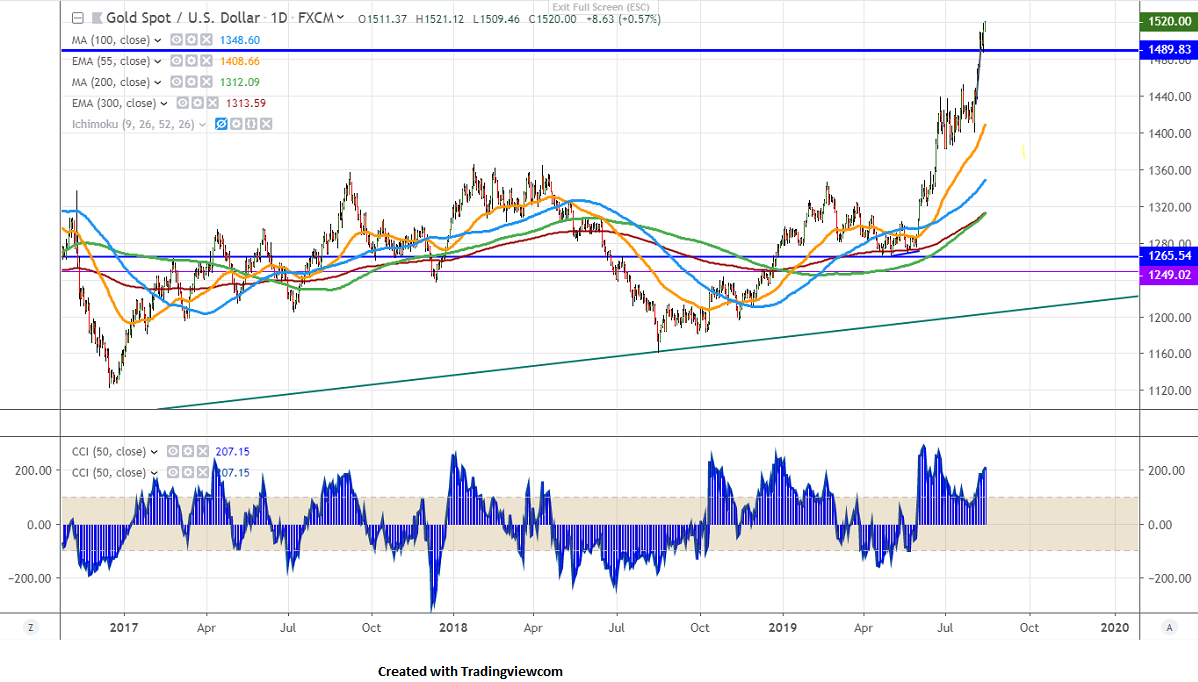Expand the MA (200, close) dropdown arrow
Image resolution: width=1198 pixels, height=682 pixels.
click(157, 82)
